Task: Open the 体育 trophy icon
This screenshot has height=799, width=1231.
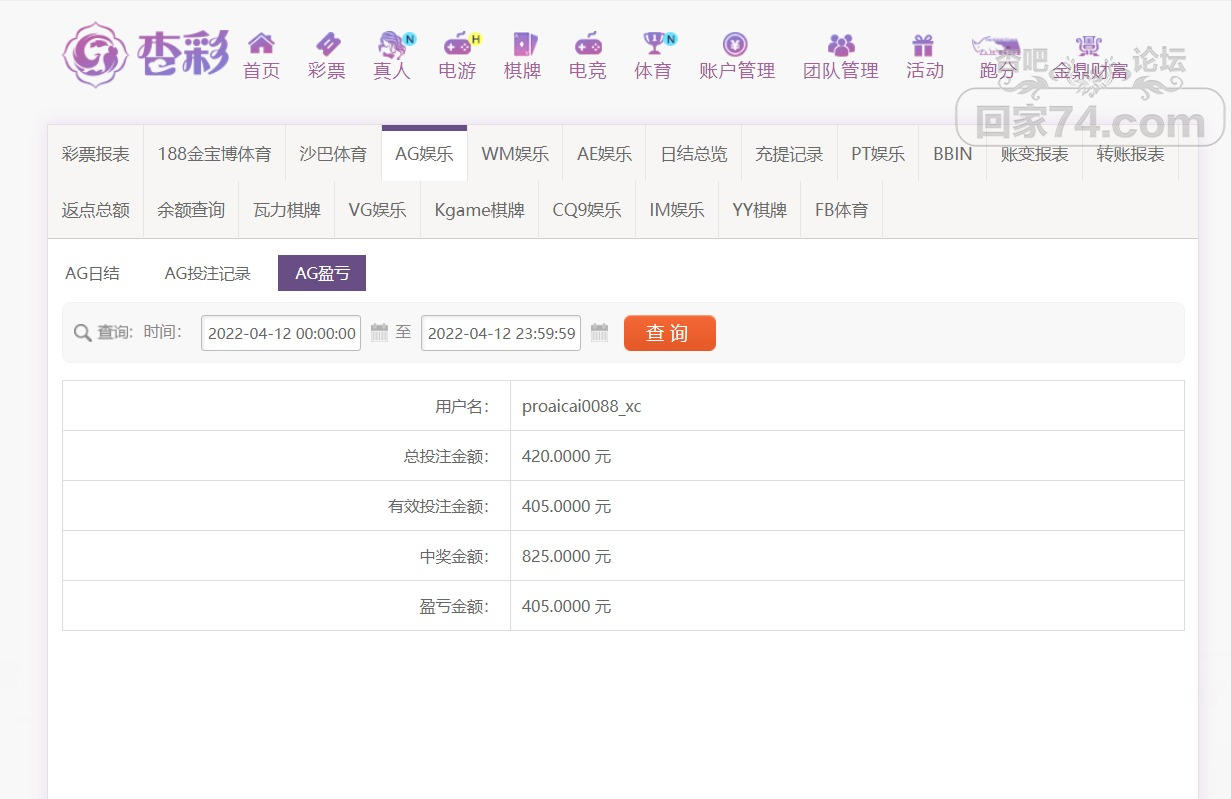Action: click(654, 44)
